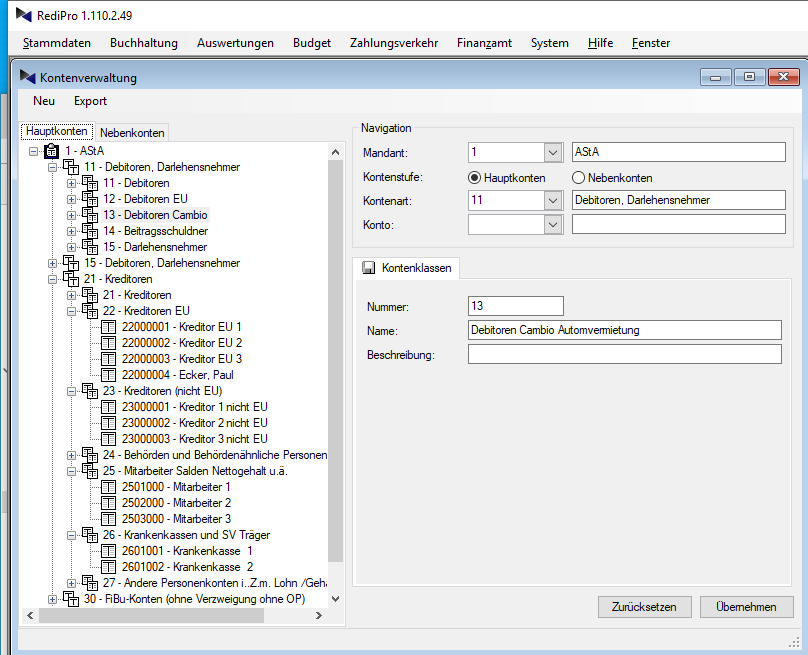Open the Buchhaltung menu
Screen dimensions: 808x655
pos(144,43)
